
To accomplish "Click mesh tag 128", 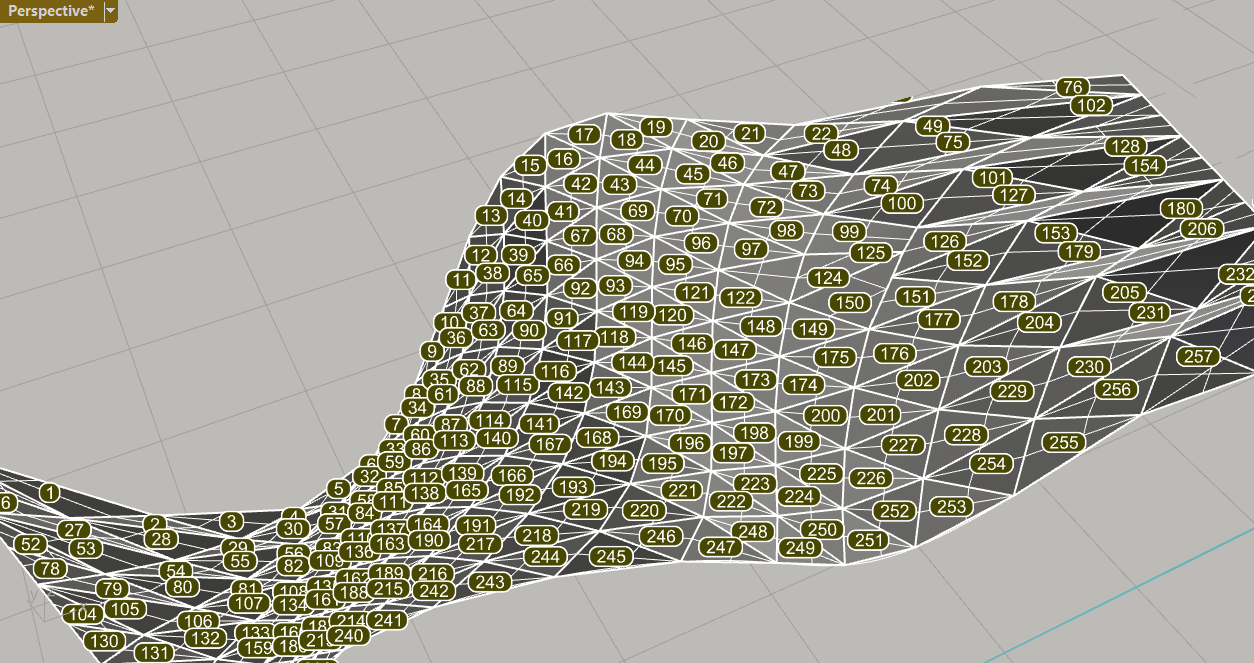I will tap(1124, 146).
